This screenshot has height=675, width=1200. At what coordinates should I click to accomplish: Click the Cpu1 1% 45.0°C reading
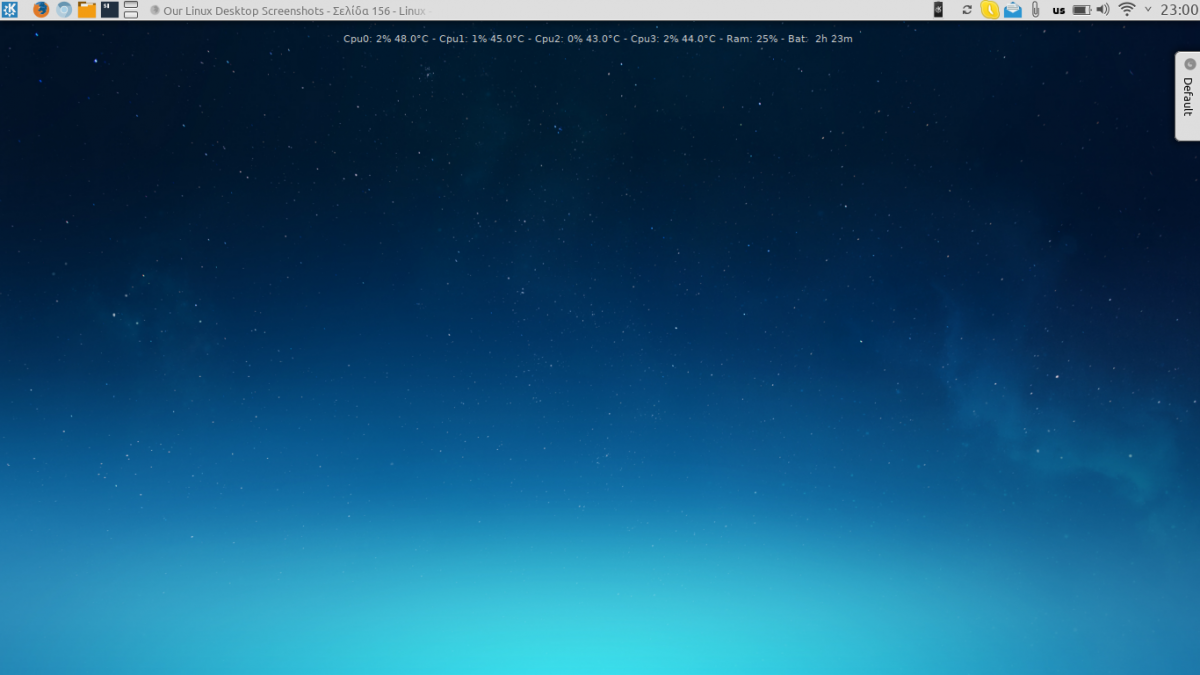click(481, 39)
